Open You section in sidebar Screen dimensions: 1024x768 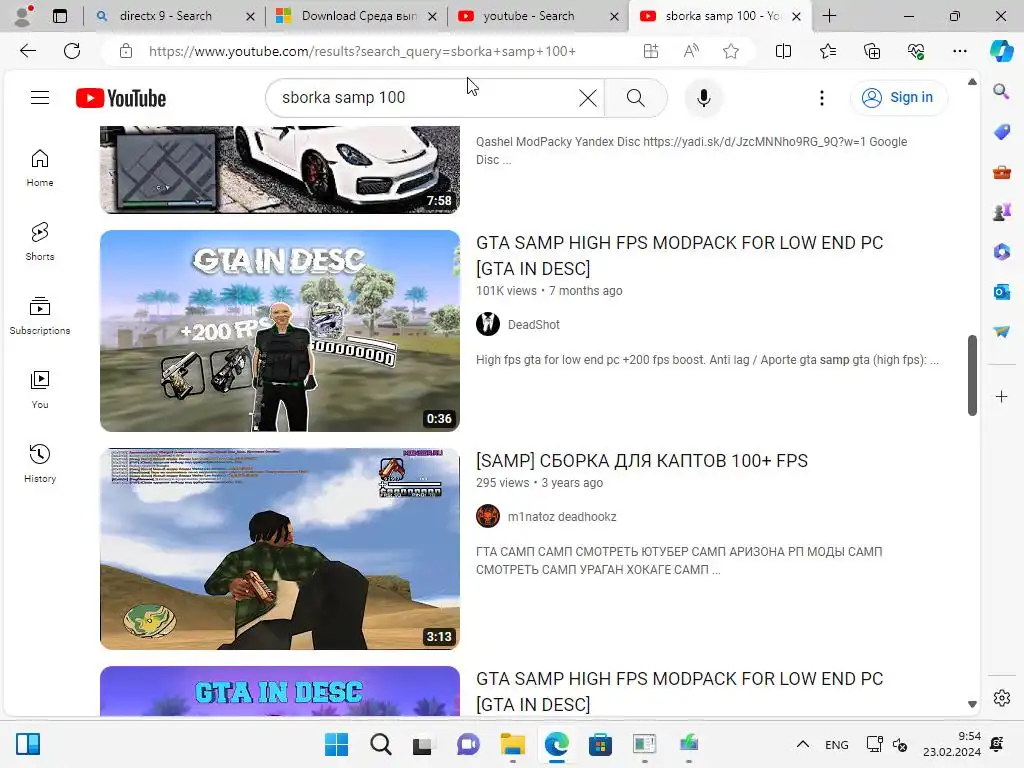pos(40,389)
